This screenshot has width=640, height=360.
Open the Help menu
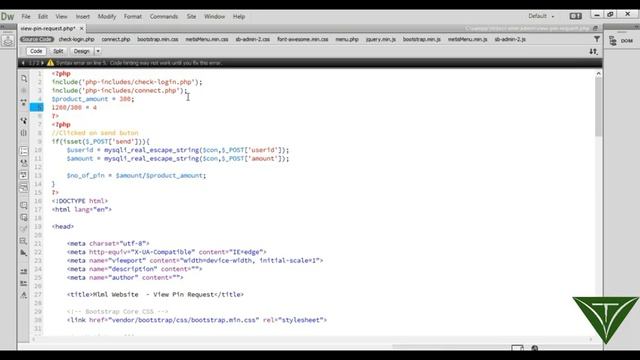239,16
